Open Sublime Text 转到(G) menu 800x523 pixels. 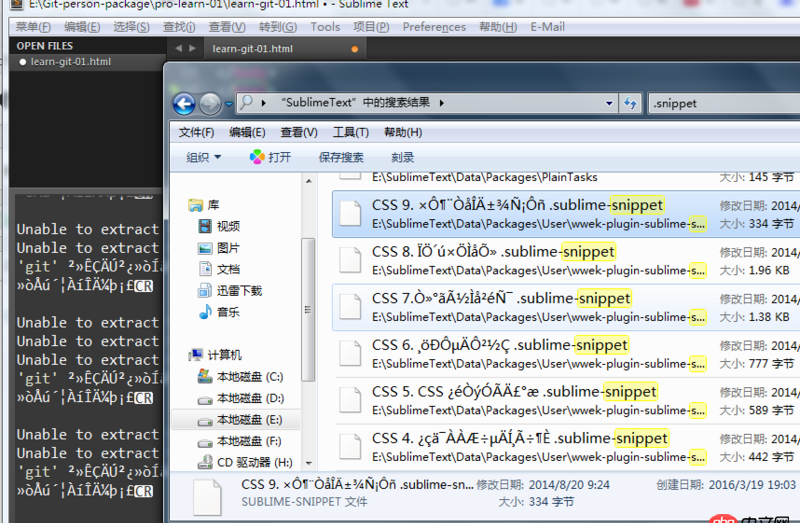(278, 27)
